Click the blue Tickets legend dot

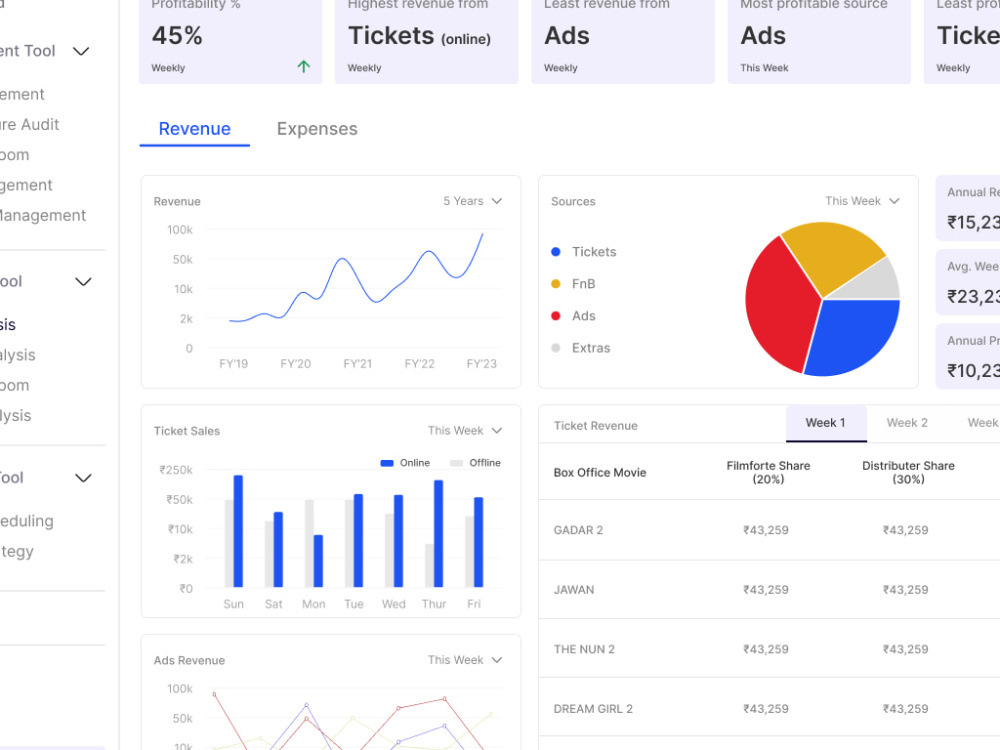[x=555, y=252]
